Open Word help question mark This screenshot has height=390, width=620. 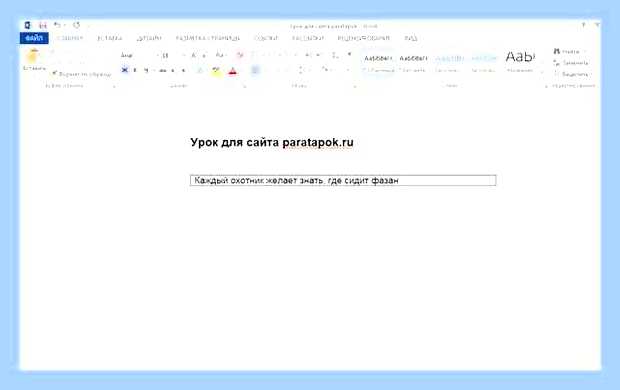(x=583, y=25)
